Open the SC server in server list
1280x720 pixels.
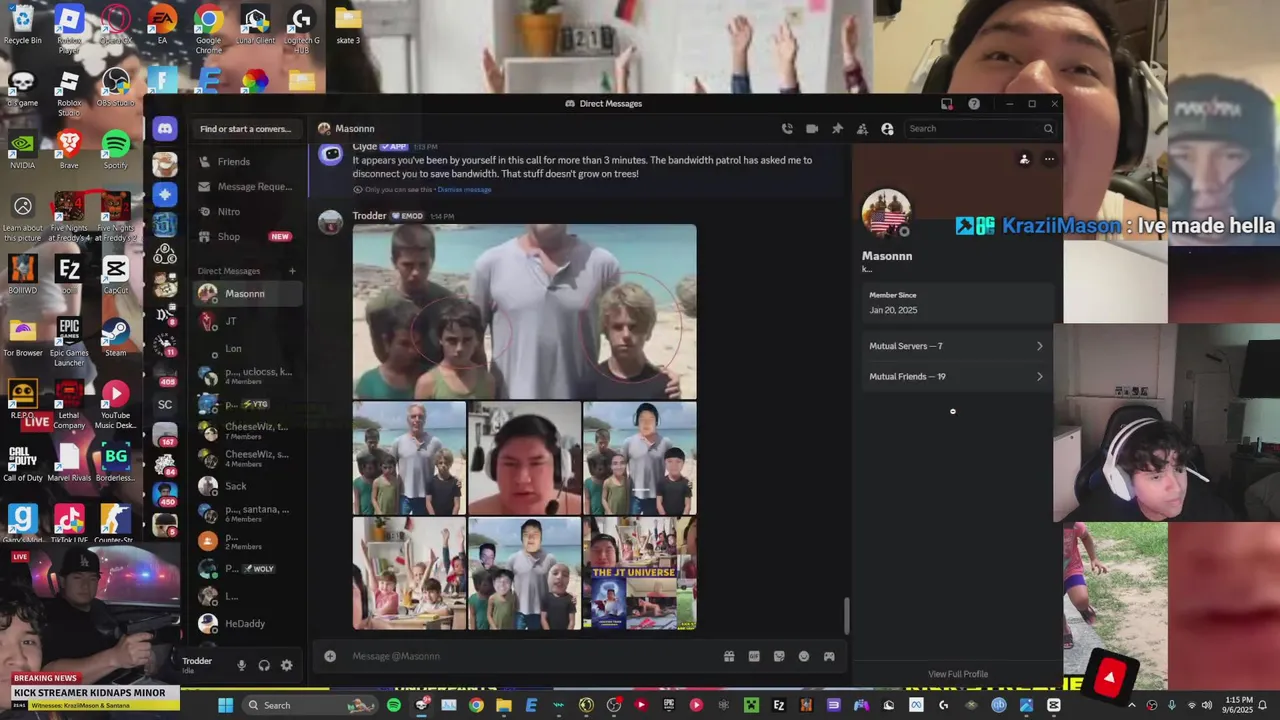[165, 404]
